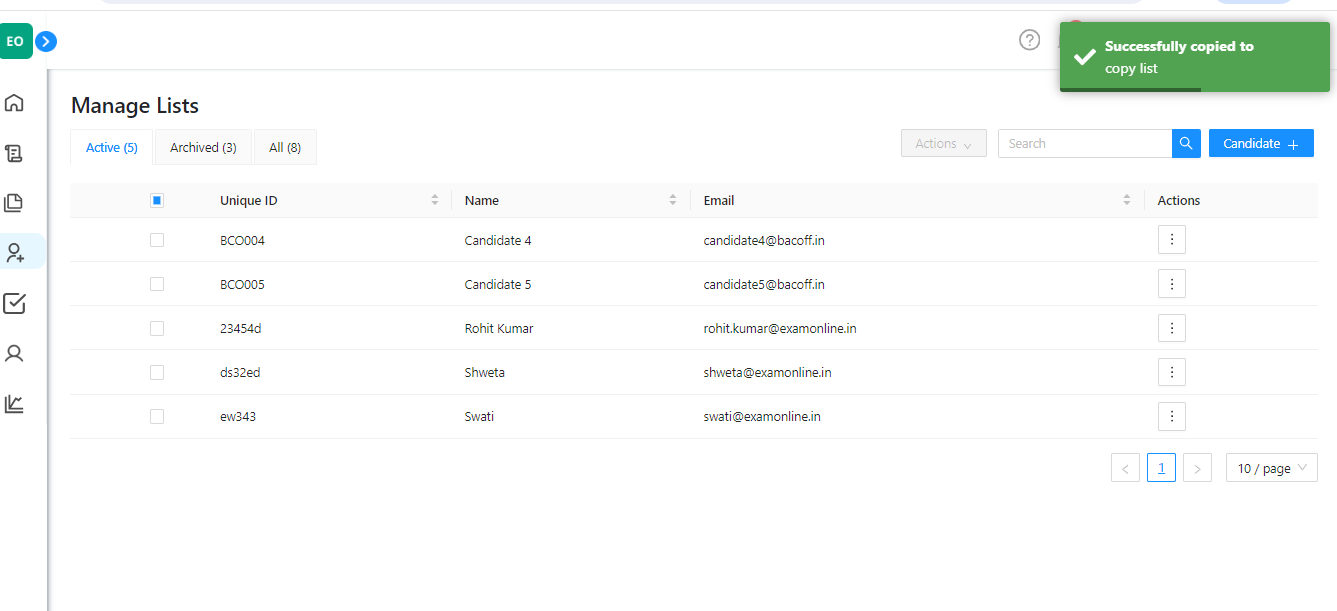Check the box for BCO005 row
1337x611 pixels.
pos(157,284)
